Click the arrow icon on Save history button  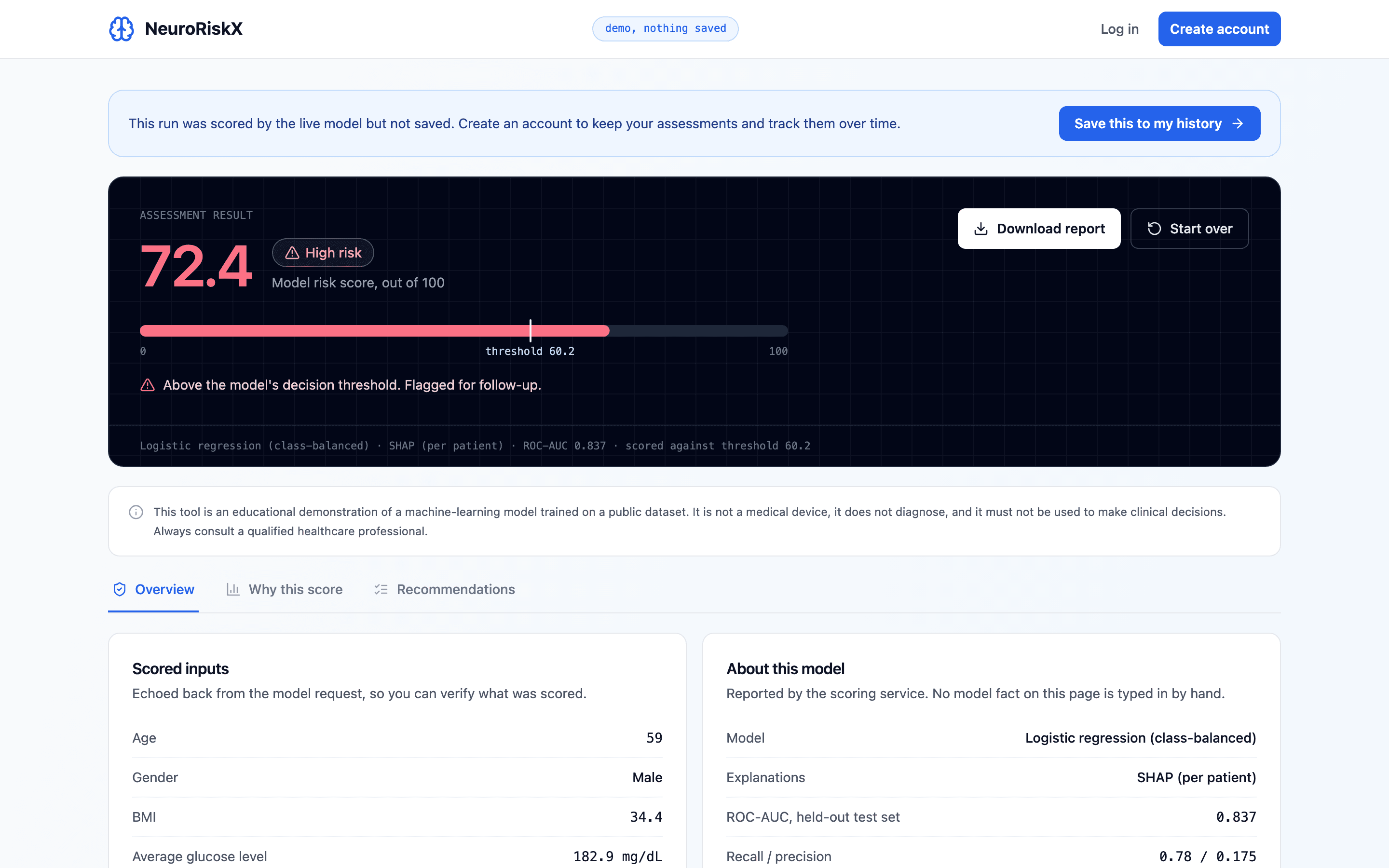(x=1238, y=123)
